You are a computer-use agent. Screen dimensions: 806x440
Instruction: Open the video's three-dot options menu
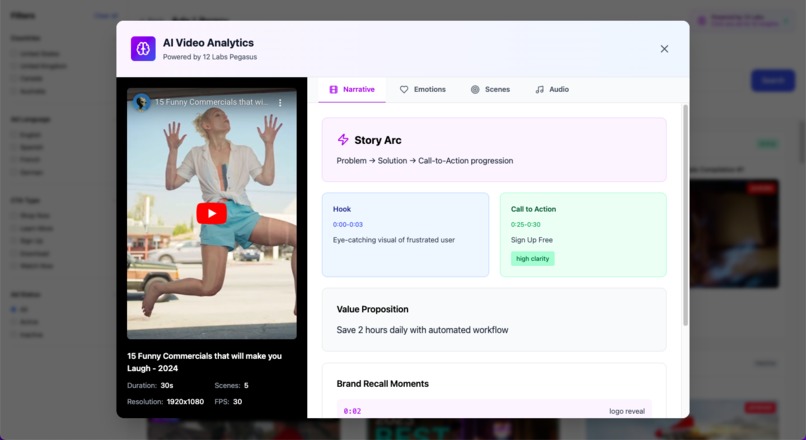(x=280, y=102)
